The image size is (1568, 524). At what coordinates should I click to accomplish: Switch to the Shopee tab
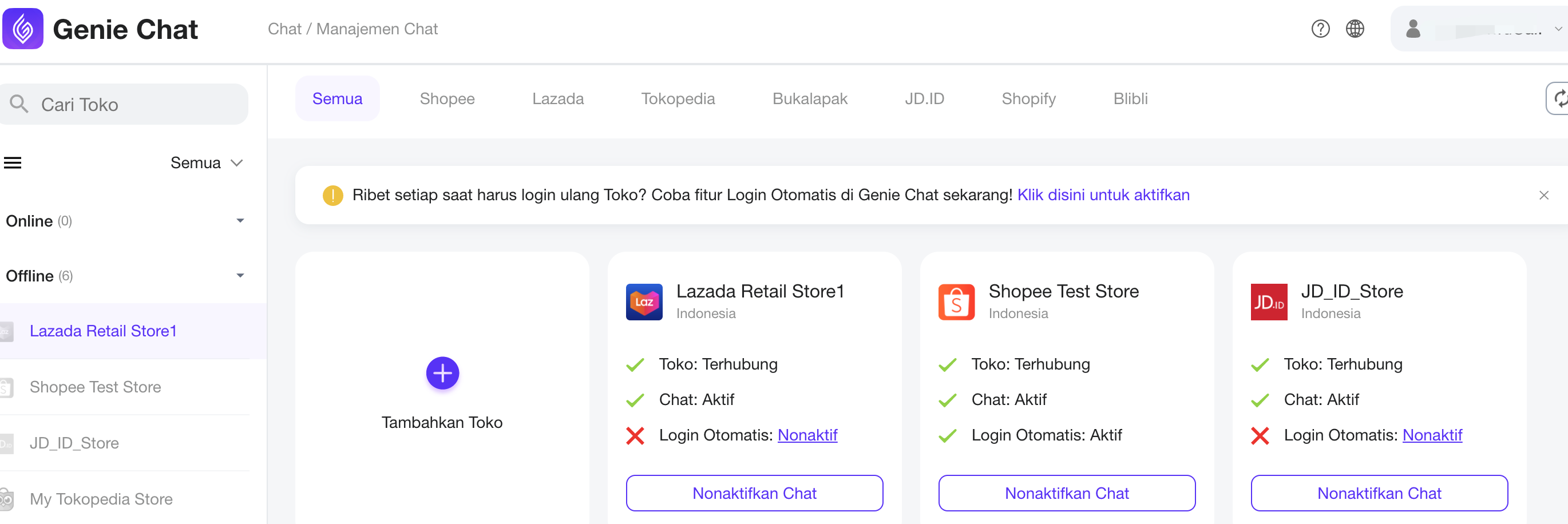[447, 98]
